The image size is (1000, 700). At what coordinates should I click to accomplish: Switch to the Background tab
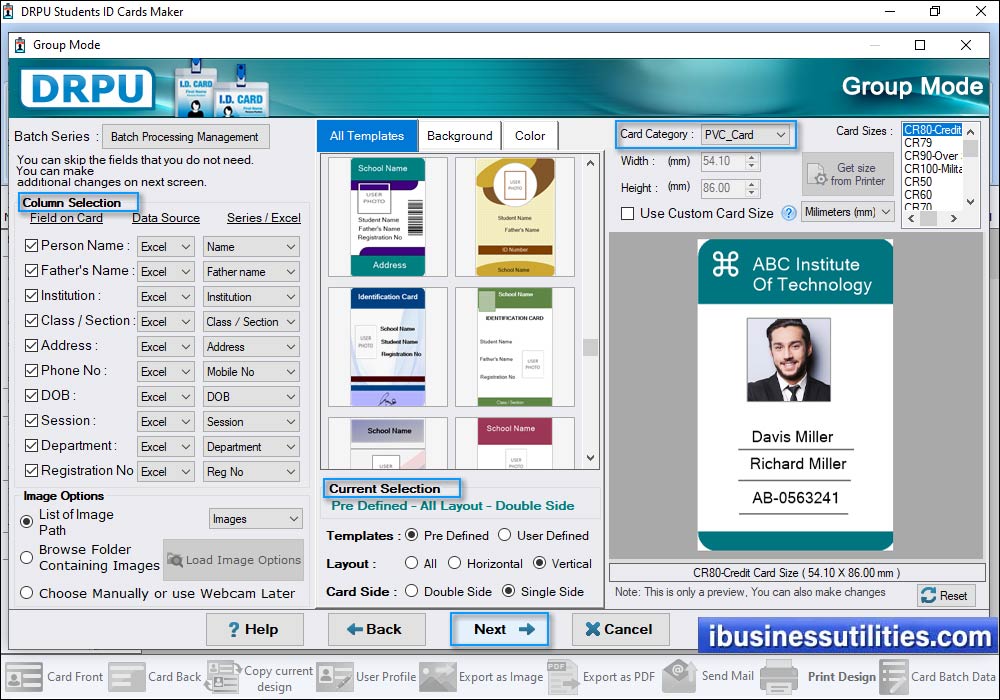tap(459, 135)
